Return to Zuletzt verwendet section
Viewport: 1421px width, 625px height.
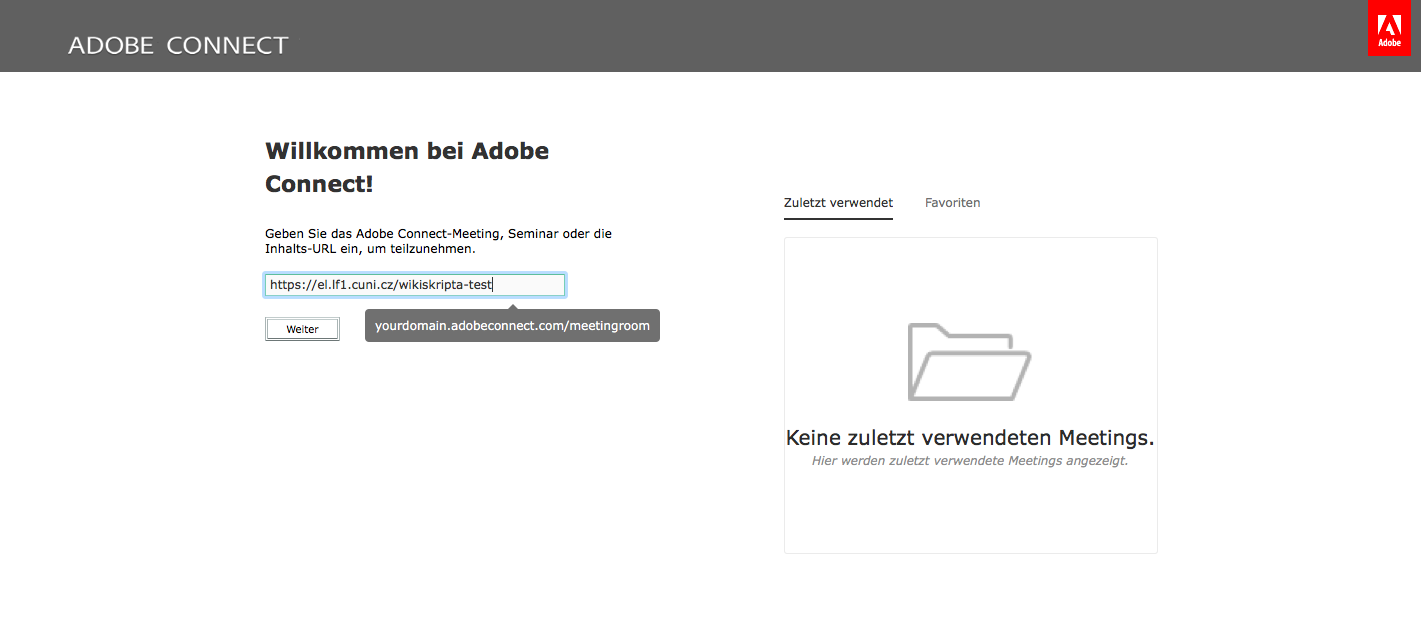tap(838, 202)
